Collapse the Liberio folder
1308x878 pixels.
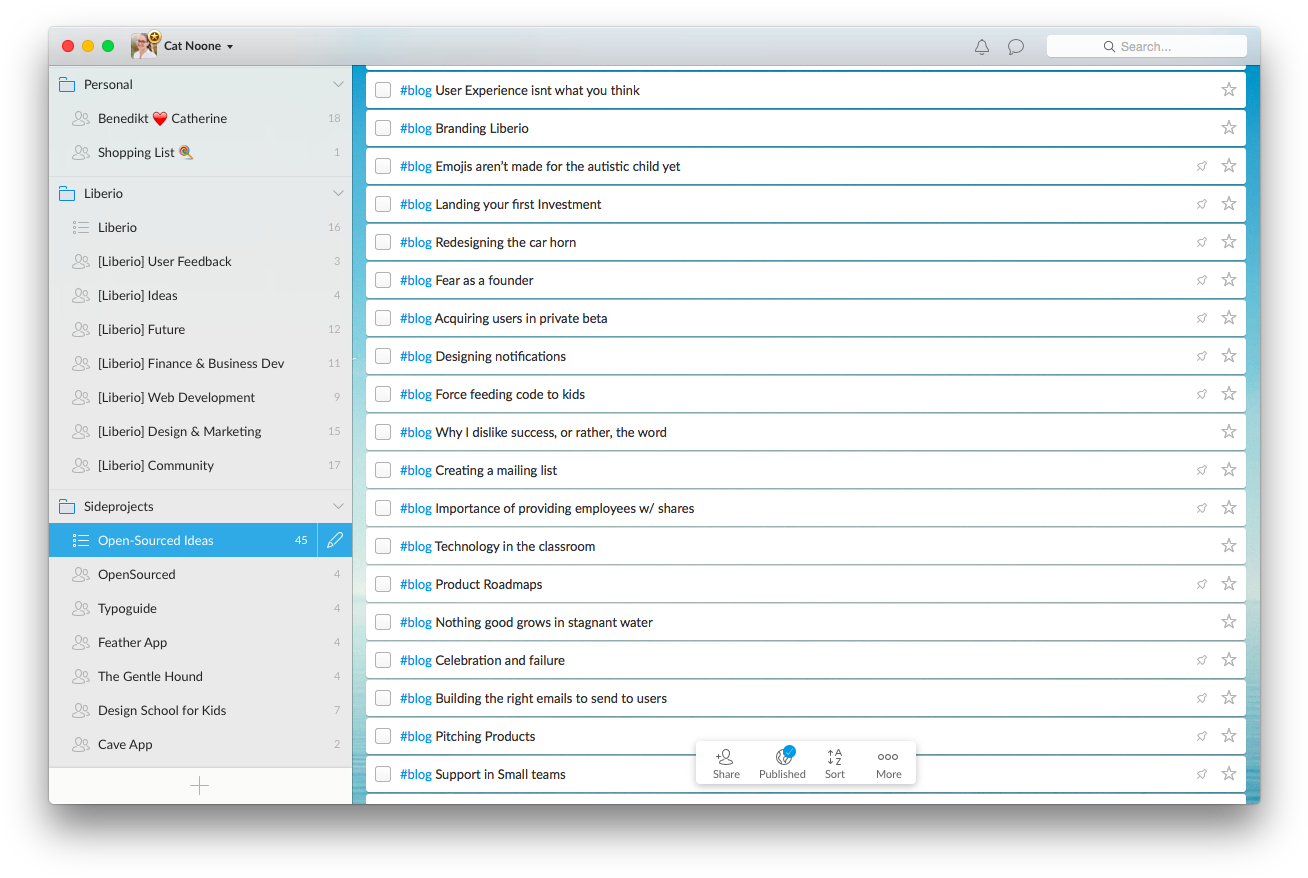pos(338,194)
